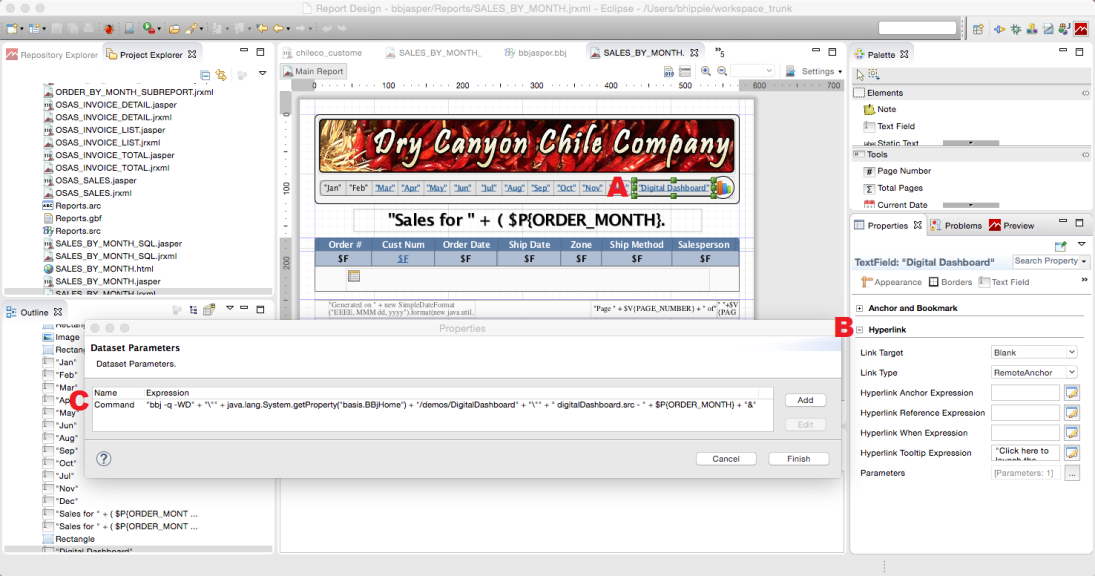Open Hyperlink Tooltip Expression editor icon
The height and width of the screenshot is (576, 1095).
point(1072,453)
